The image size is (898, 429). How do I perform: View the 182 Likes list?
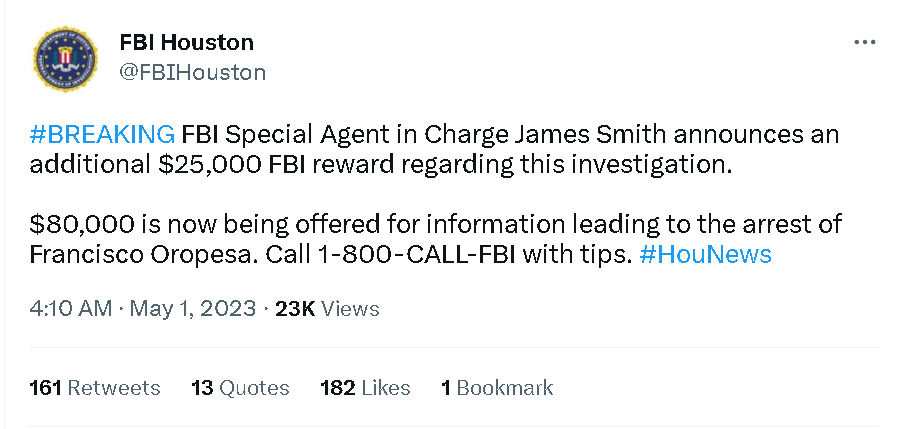[365, 388]
